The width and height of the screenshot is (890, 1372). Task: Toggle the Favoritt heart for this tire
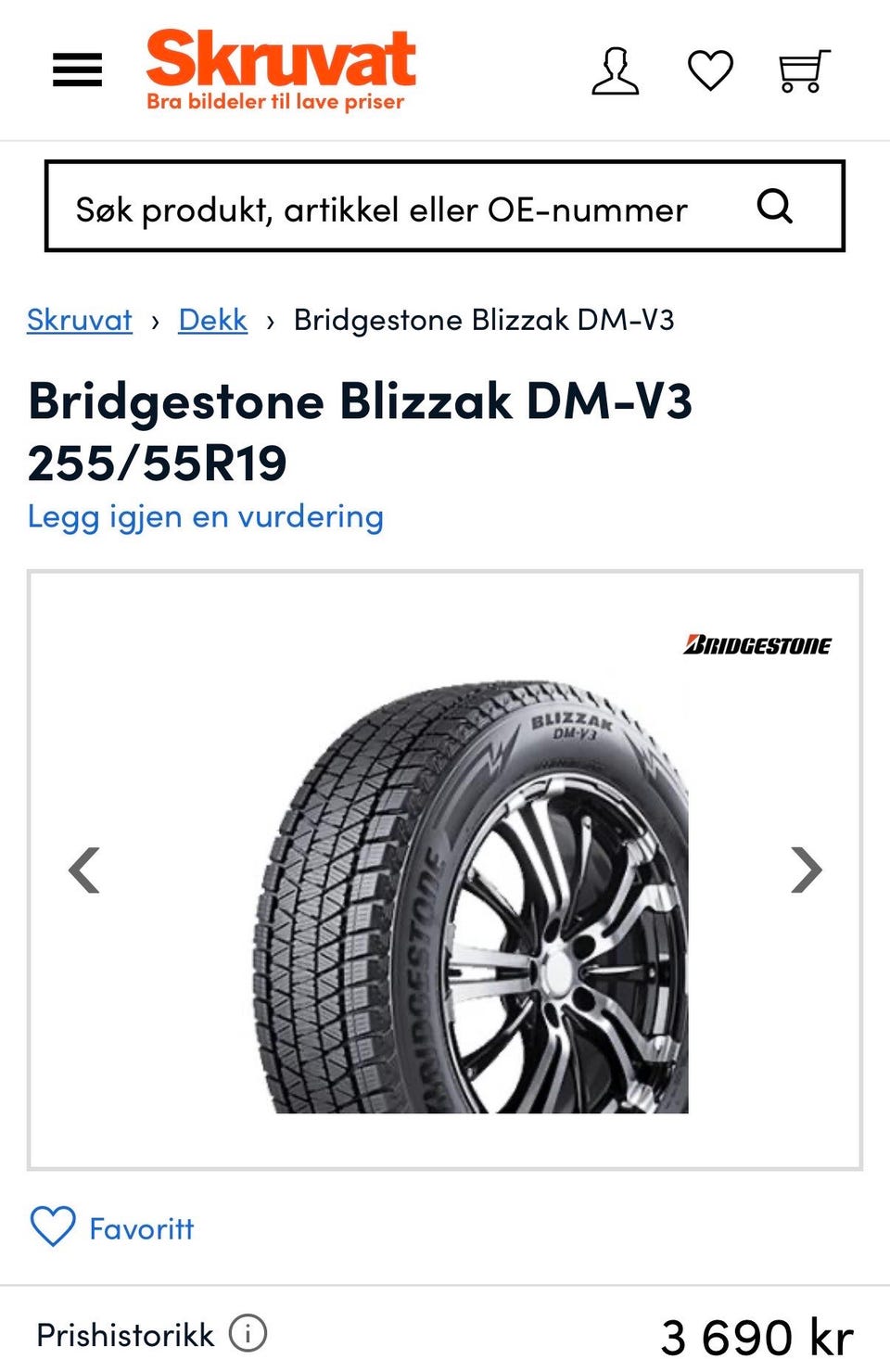53,1226
